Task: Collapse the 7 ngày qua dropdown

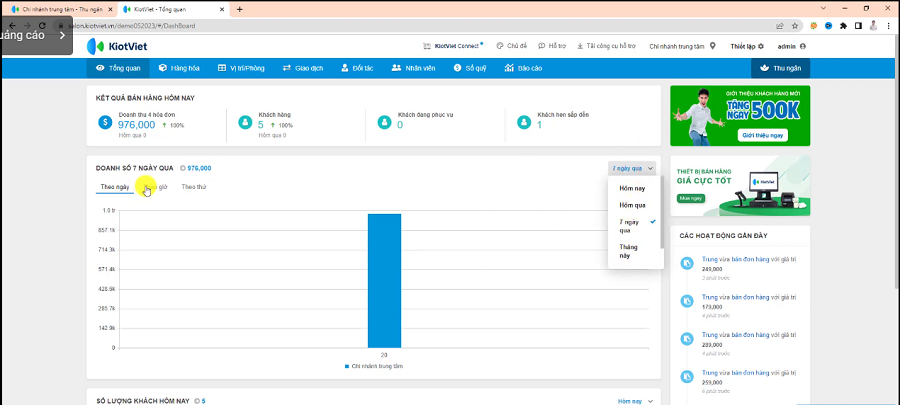Action: 632,169
